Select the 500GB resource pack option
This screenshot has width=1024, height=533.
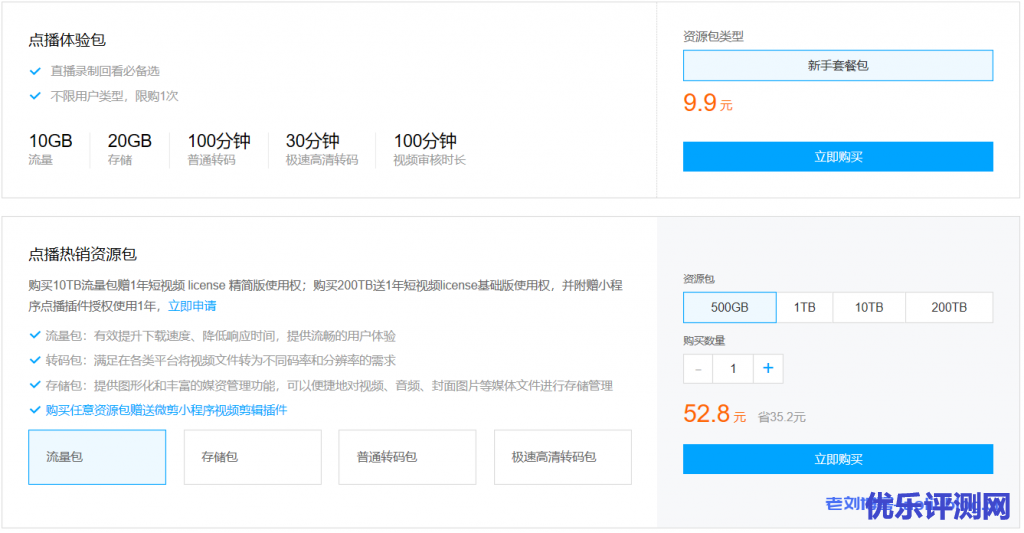pos(729,308)
